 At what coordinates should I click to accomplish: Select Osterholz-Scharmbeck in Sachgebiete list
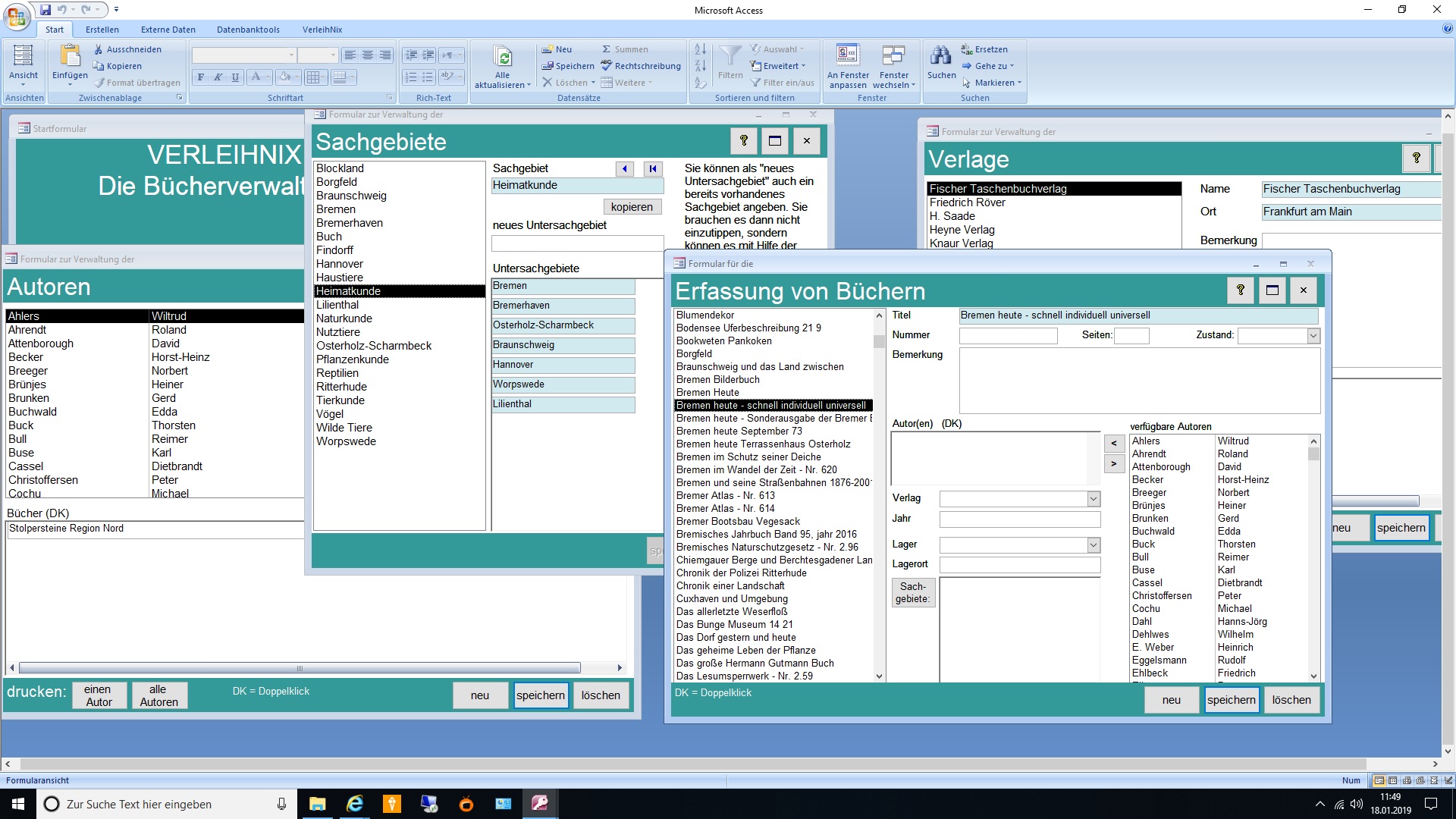click(399, 346)
